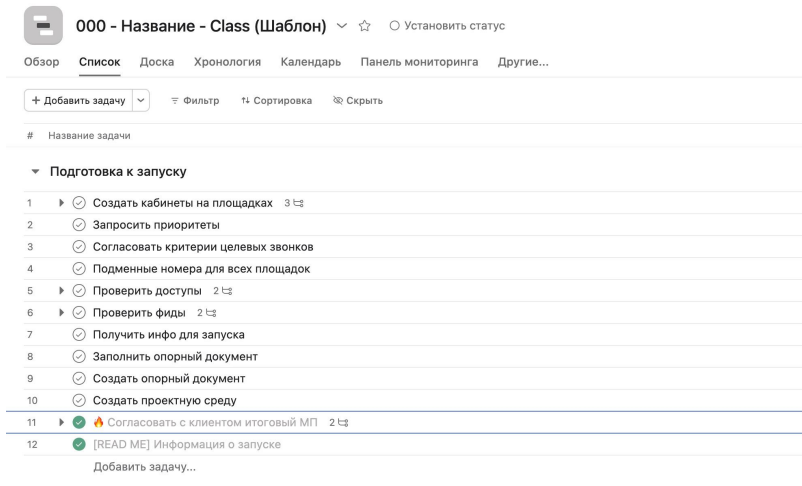Click the Добавить задачу... inline row
Viewport: 802px width, 486px height.
pos(144,467)
